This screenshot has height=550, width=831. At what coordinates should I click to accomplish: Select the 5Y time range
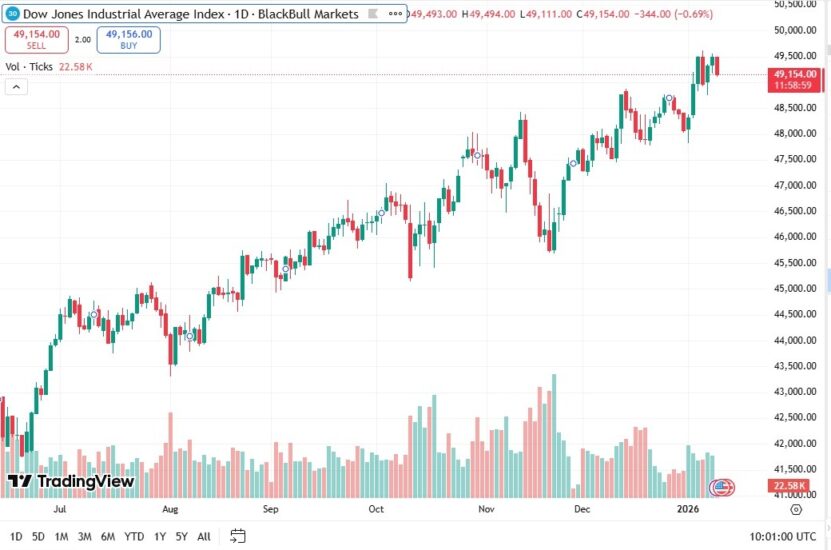click(182, 536)
